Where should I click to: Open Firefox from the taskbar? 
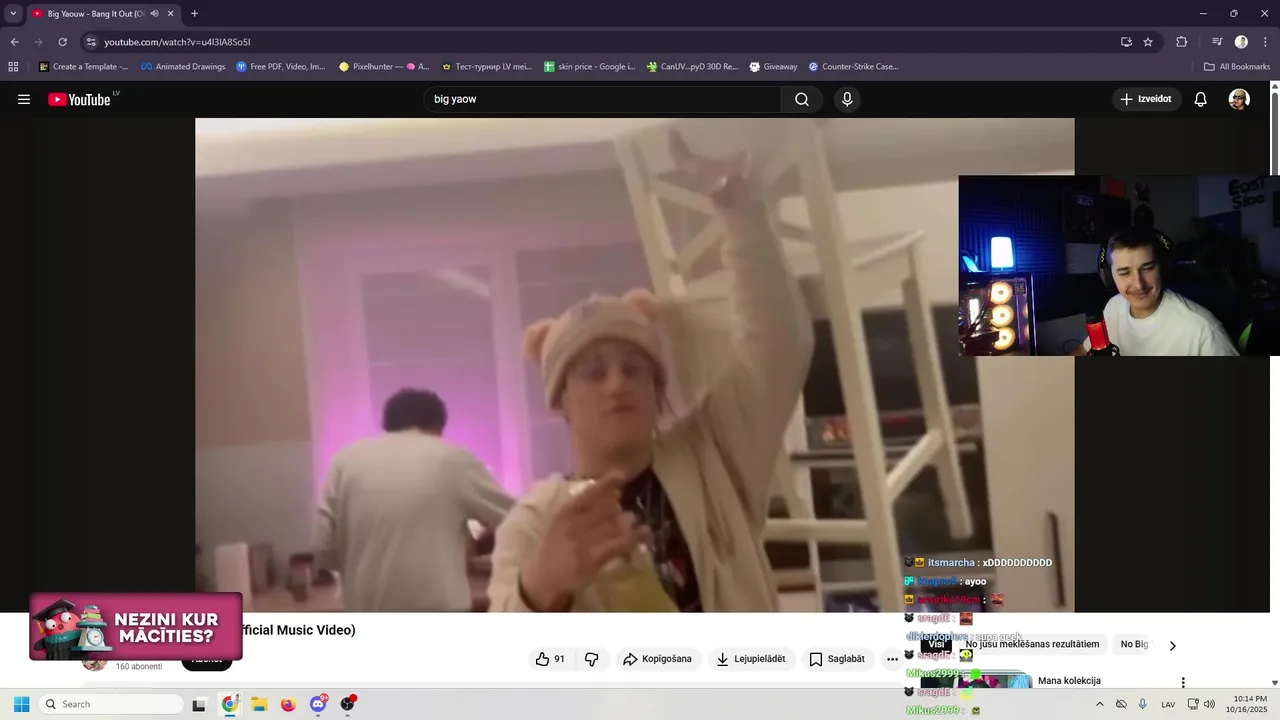[x=288, y=704]
